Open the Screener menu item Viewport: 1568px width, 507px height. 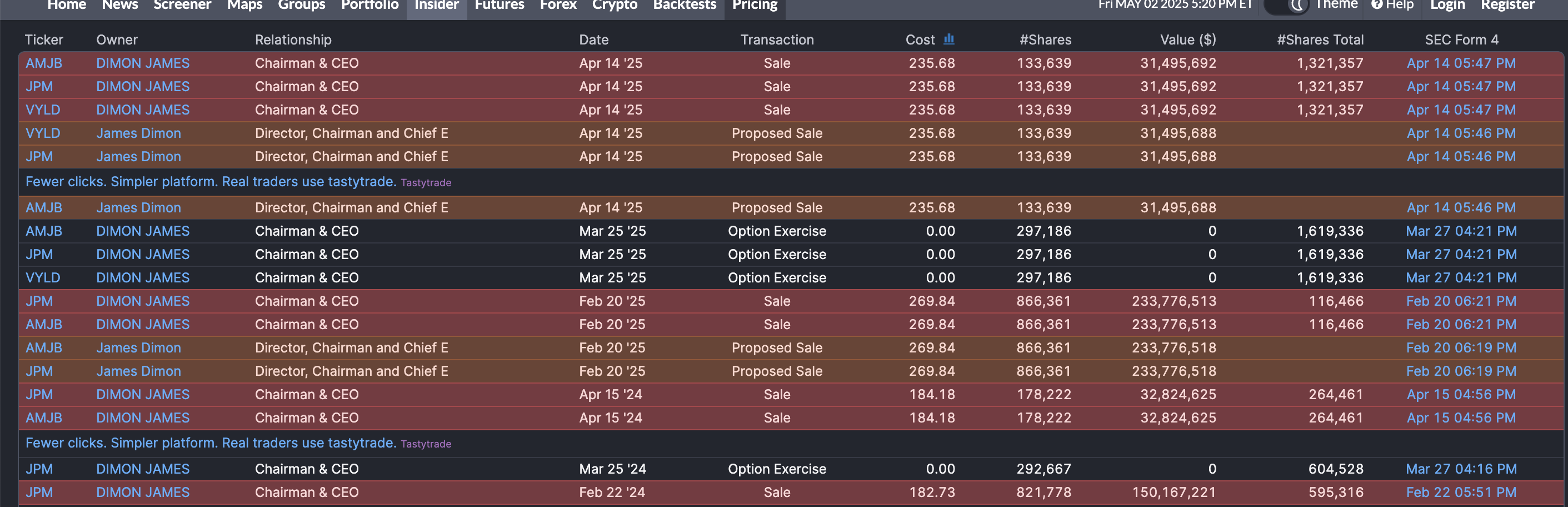pyautogui.click(x=182, y=6)
